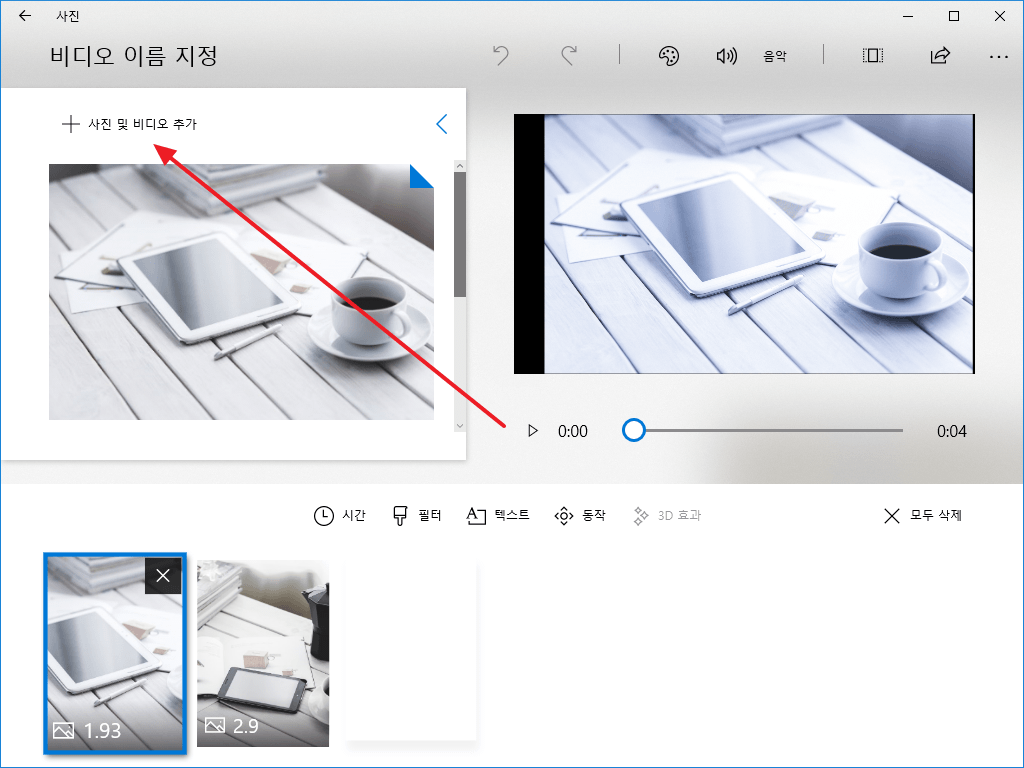Viewport: 1024px width, 768px height.
Task: Open the 텍스트 text tool
Action: point(498,515)
